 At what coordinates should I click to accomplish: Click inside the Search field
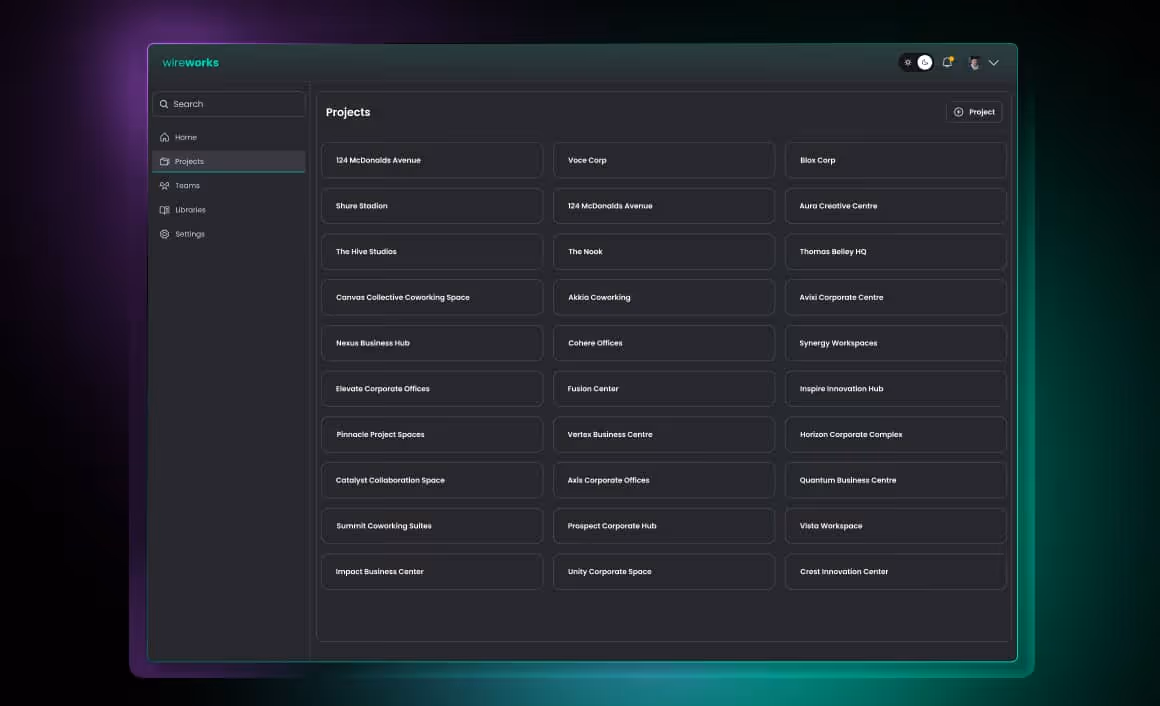click(229, 103)
